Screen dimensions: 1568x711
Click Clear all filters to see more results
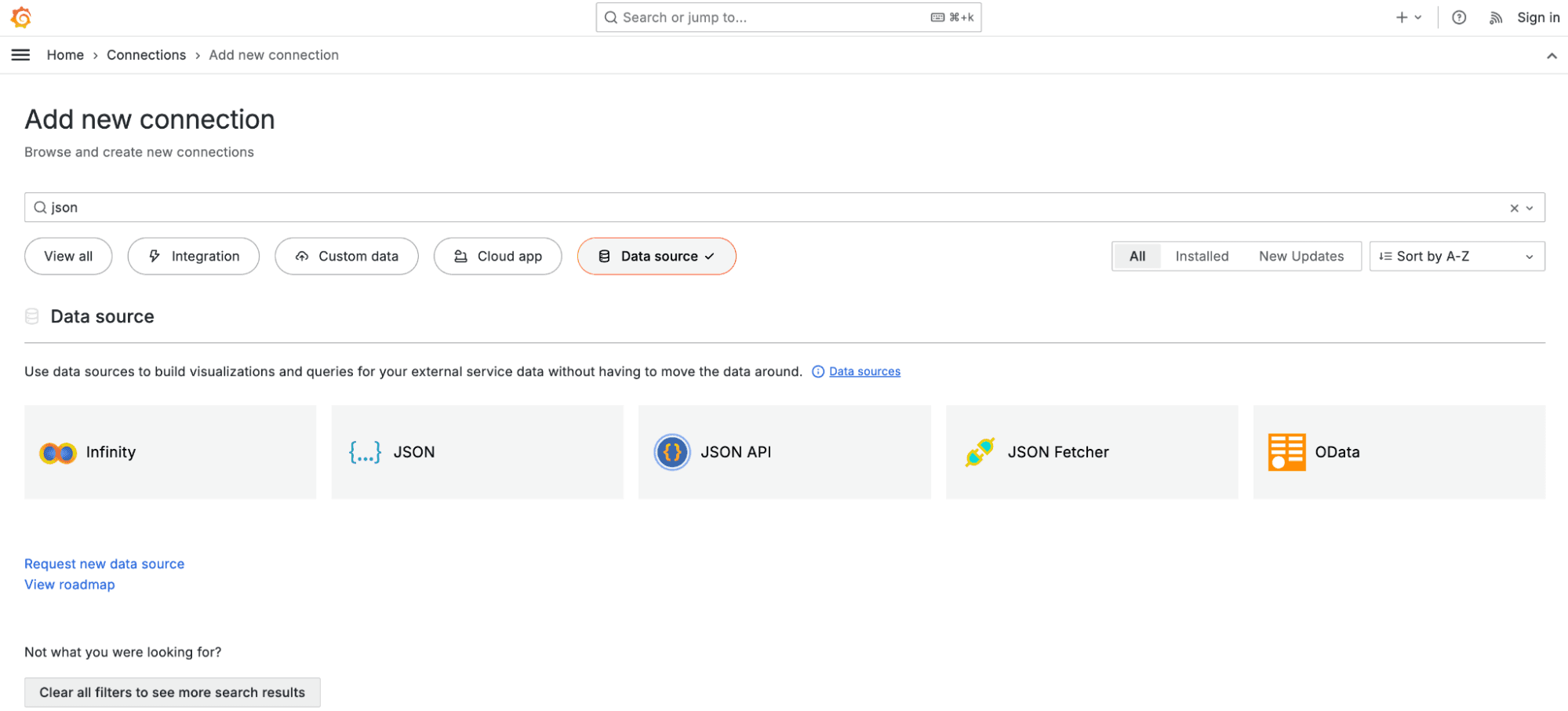point(173,693)
